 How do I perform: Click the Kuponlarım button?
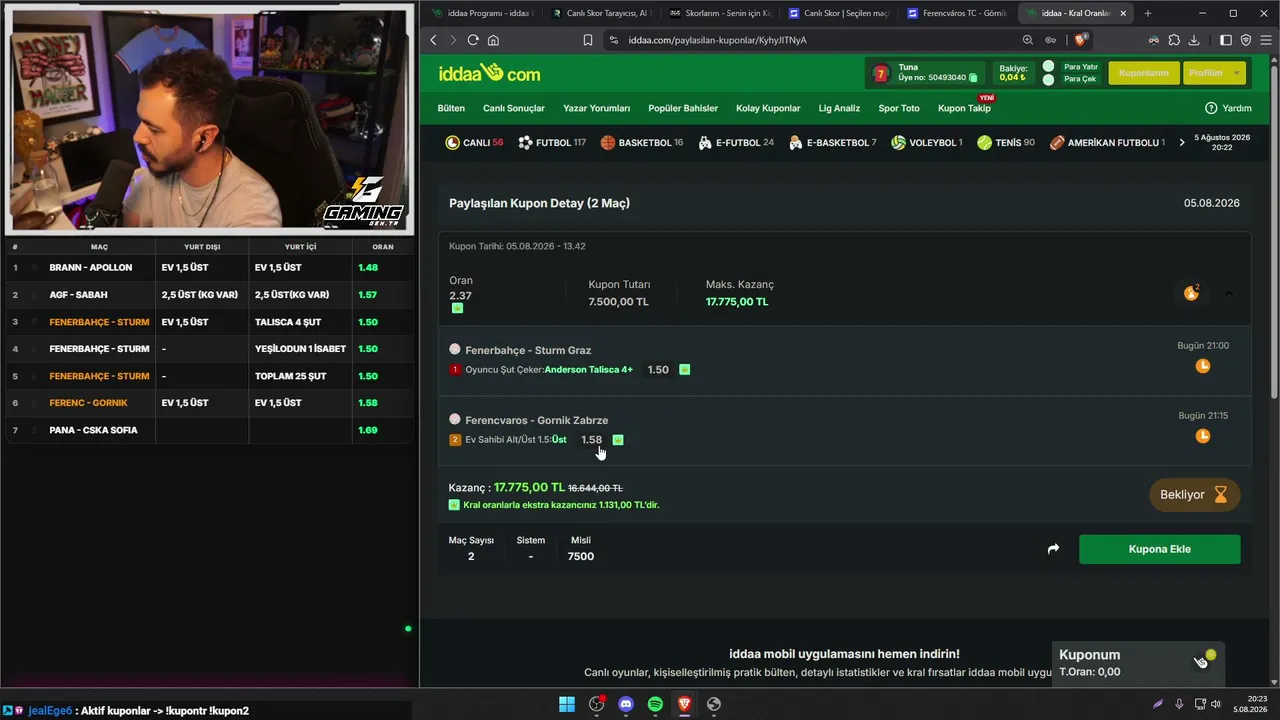[1143, 73]
